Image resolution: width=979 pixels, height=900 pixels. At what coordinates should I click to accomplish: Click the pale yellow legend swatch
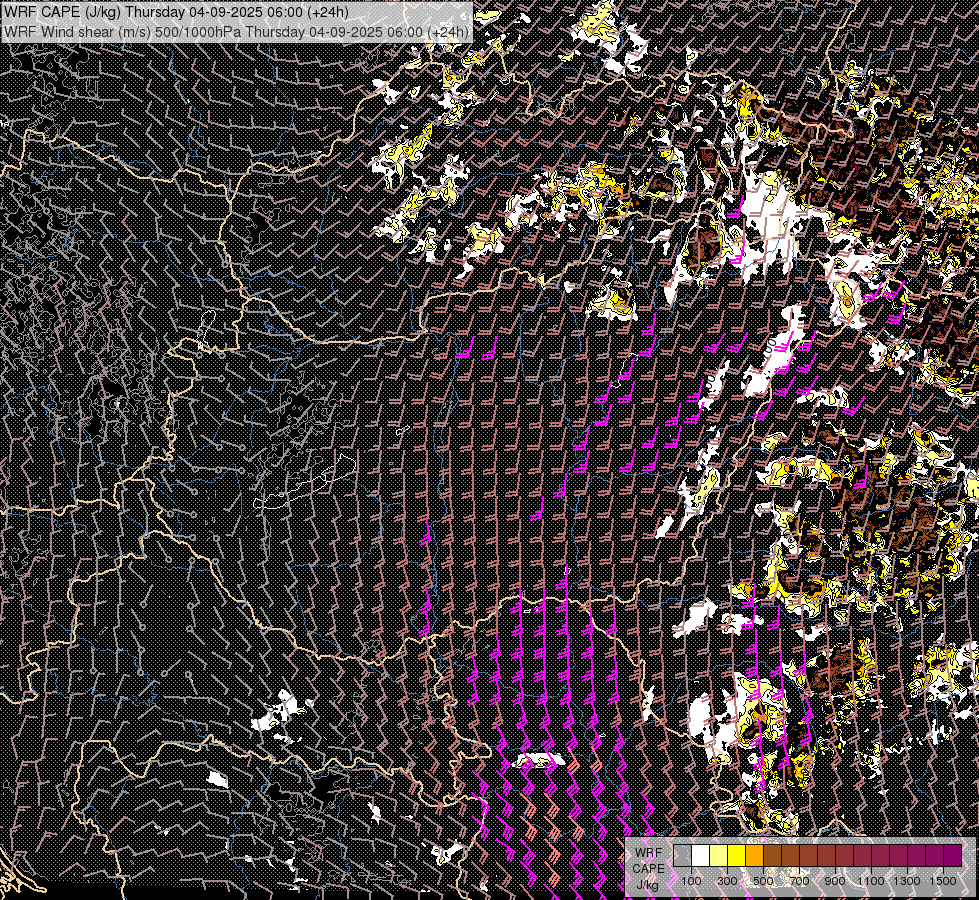coord(719,855)
